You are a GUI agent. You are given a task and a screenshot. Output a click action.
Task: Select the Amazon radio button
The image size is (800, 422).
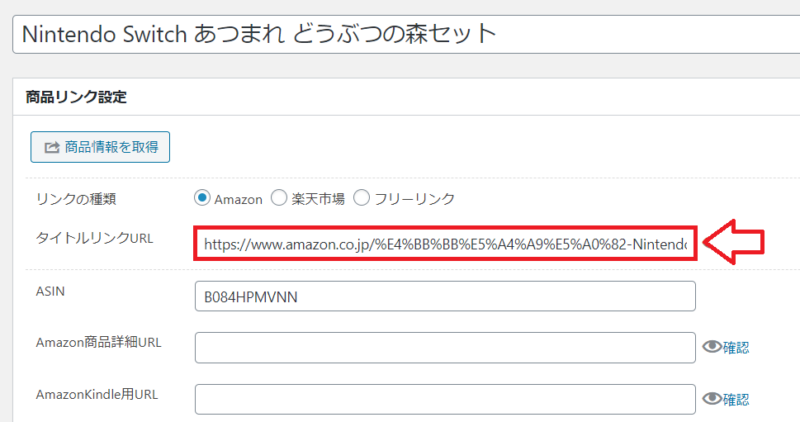(x=202, y=198)
